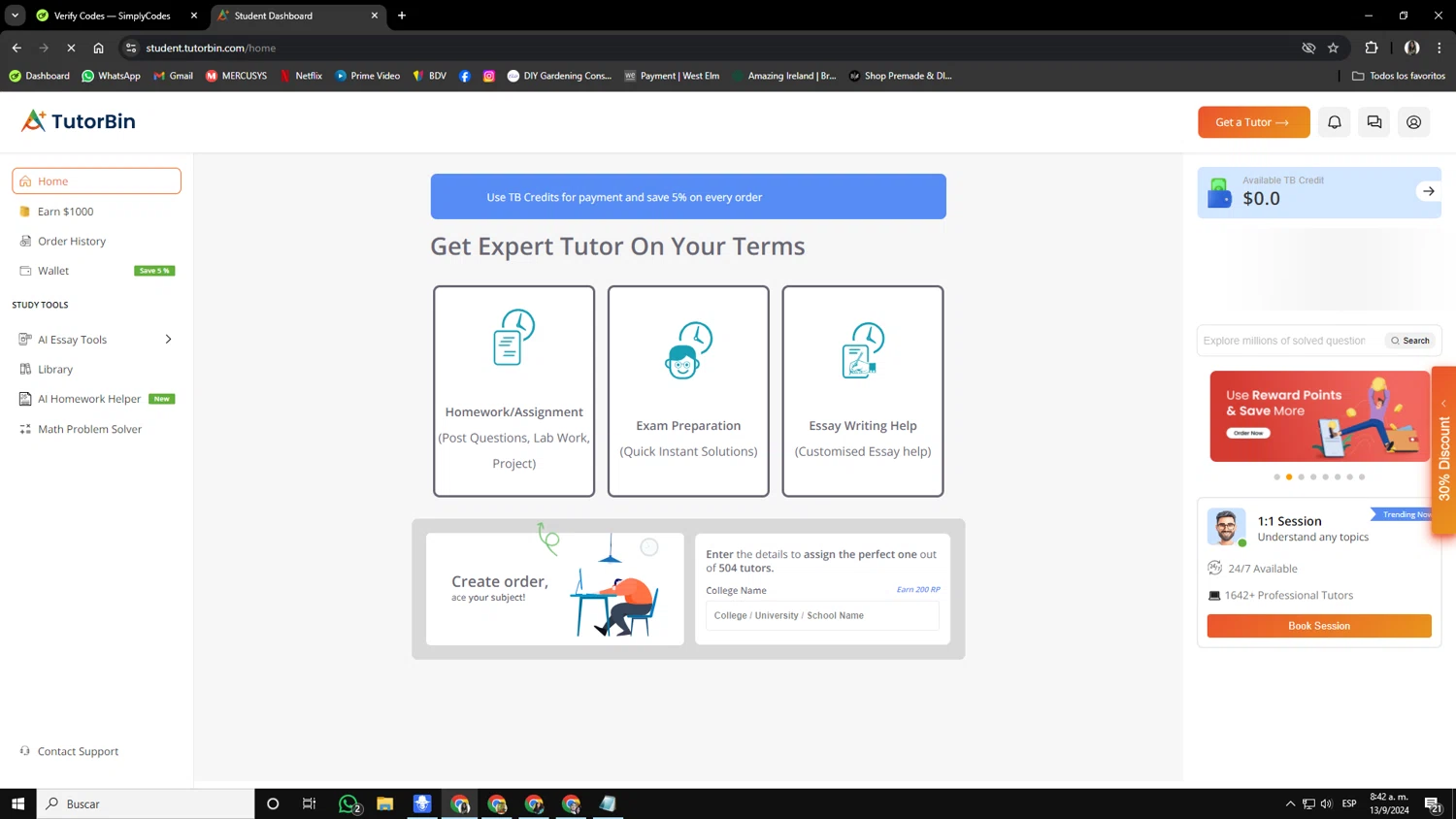Open Prime Video bookmark
1456x819 pixels.
pos(367,76)
